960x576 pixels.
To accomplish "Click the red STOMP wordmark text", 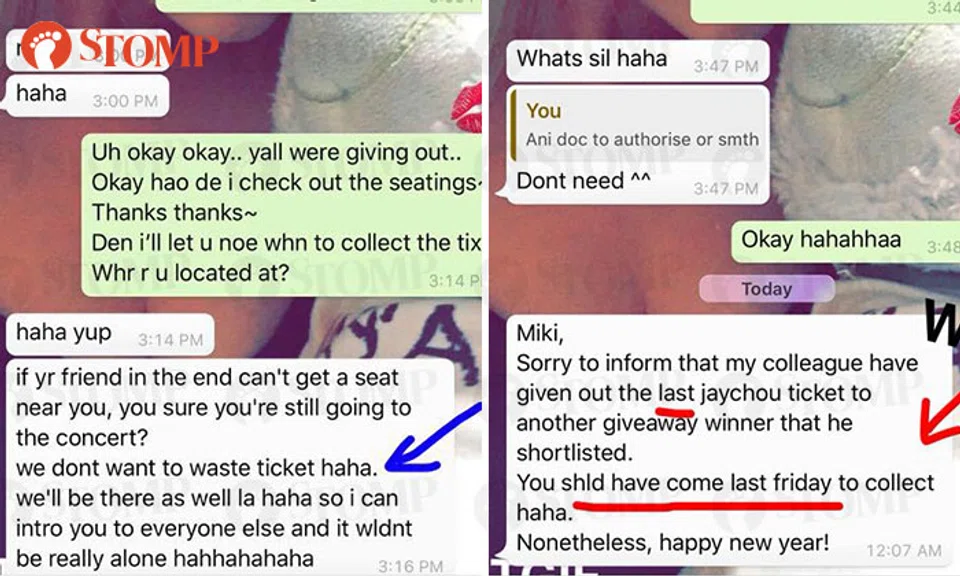I will 149,48.
